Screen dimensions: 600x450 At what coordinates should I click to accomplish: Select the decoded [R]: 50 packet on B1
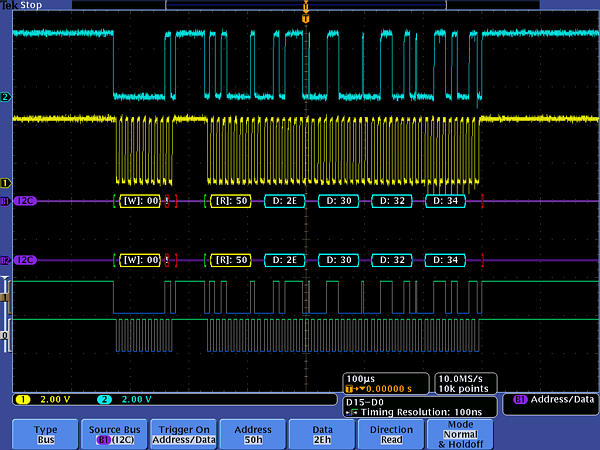(231, 202)
